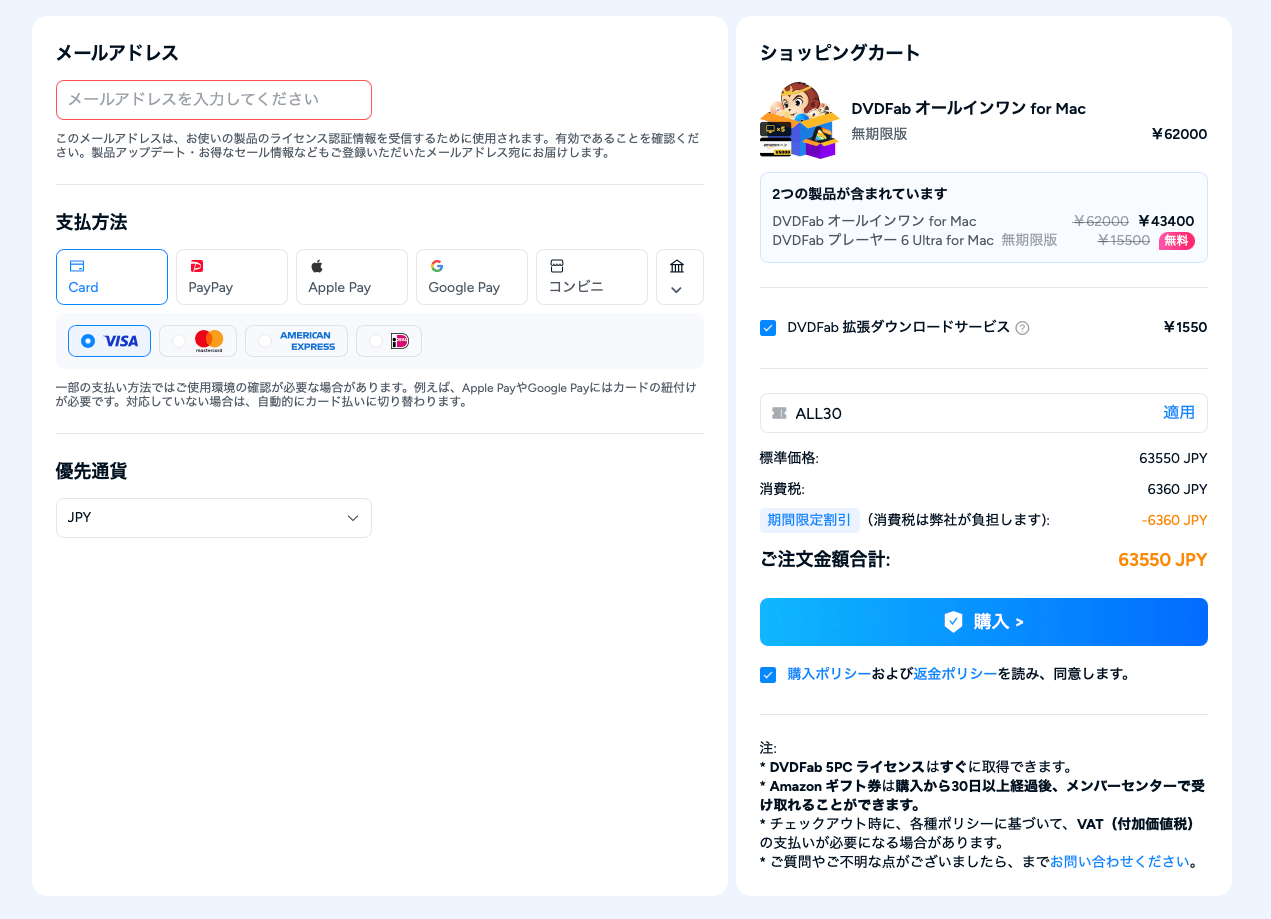Image resolution: width=1271 pixels, height=919 pixels.
Task: Expand more payment methods with bank icon
Action: tap(680, 277)
